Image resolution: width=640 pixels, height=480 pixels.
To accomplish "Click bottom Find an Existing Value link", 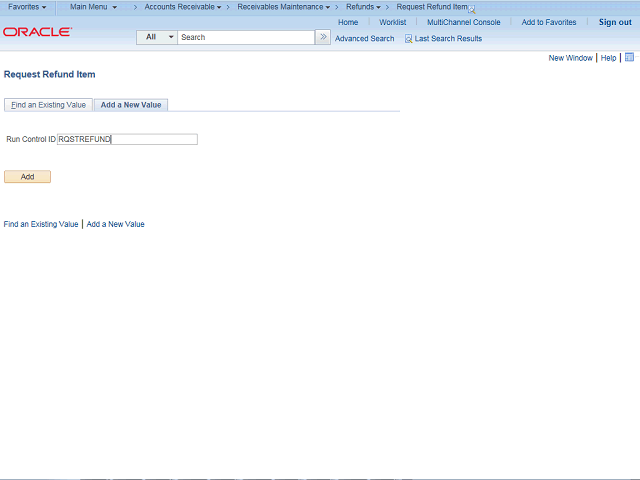I will click(41, 224).
